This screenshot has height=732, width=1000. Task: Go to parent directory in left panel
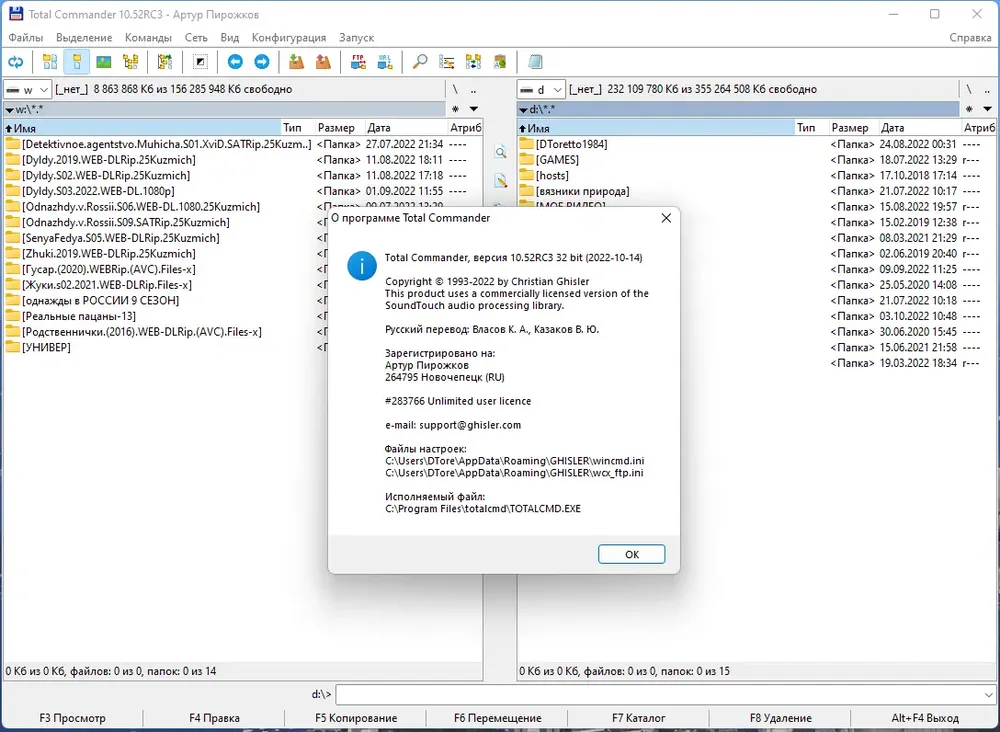pyautogui.click(x=473, y=89)
